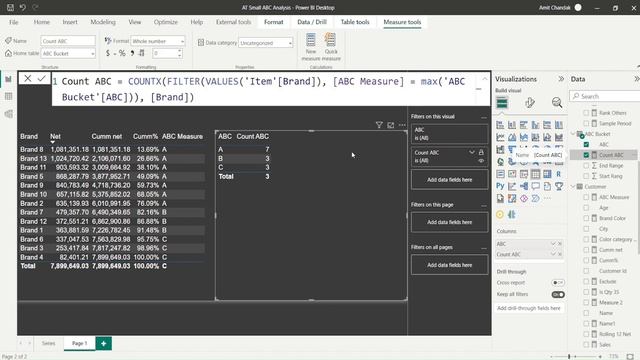Uncheck the Count ABC field checkbox
Image resolution: width=640 pixels, height=360 pixels.
coord(587,155)
